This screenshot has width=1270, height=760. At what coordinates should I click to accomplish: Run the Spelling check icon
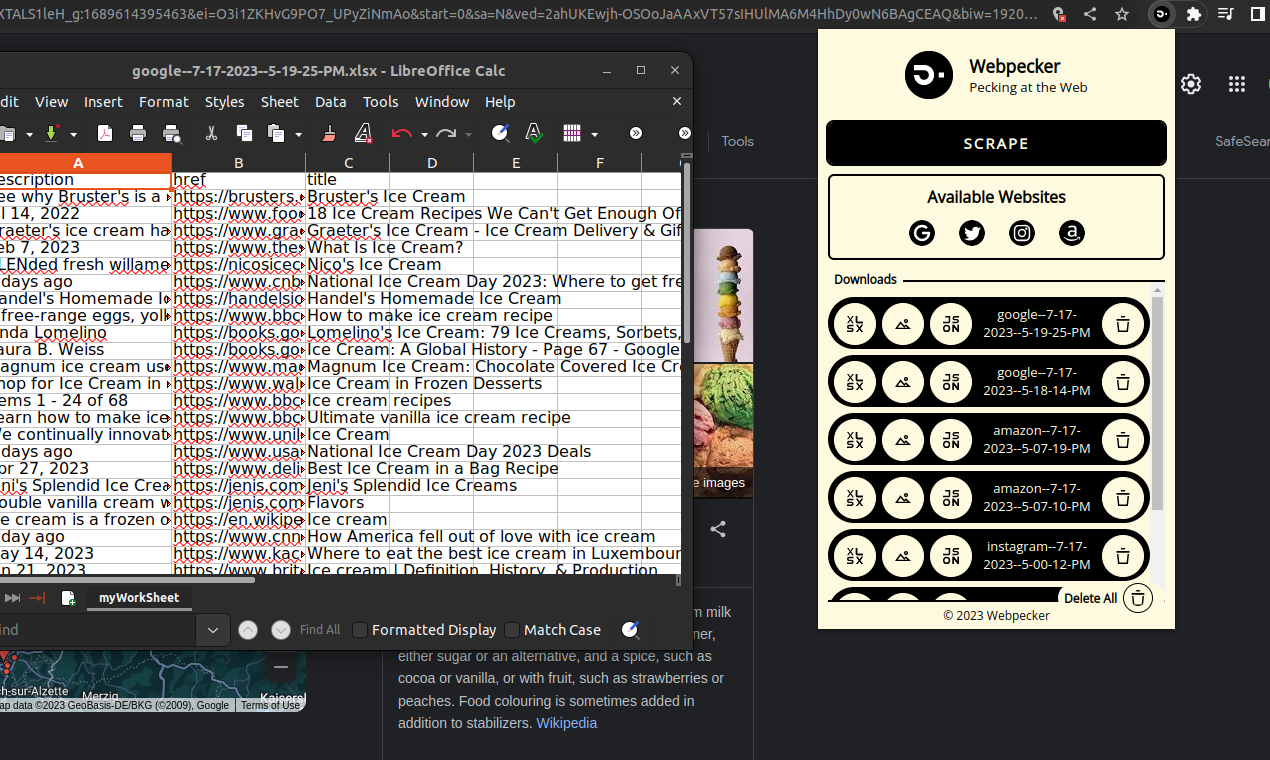[x=534, y=133]
